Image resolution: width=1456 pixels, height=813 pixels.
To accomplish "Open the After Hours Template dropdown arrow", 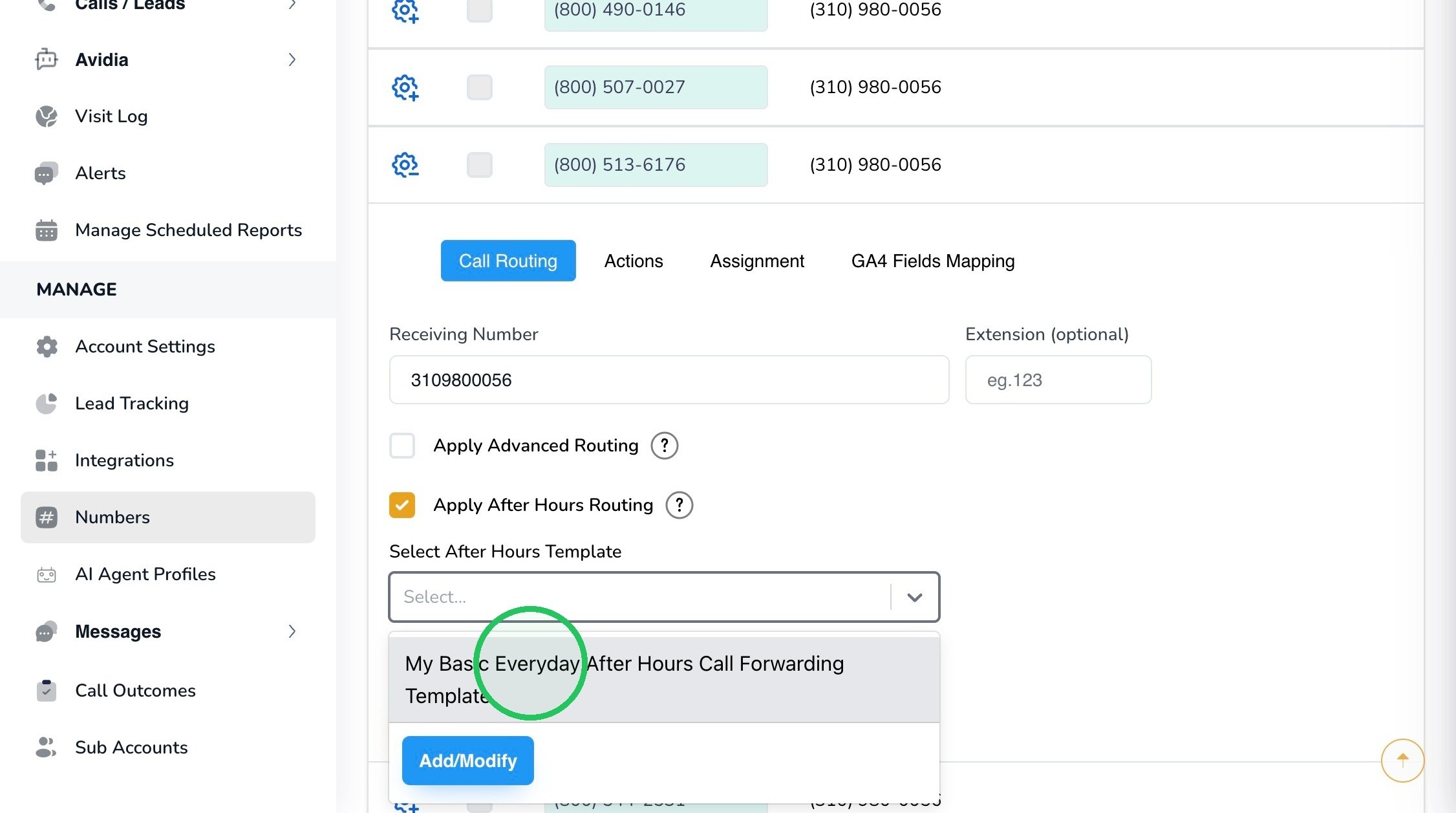I will pyautogui.click(x=914, y=597).
